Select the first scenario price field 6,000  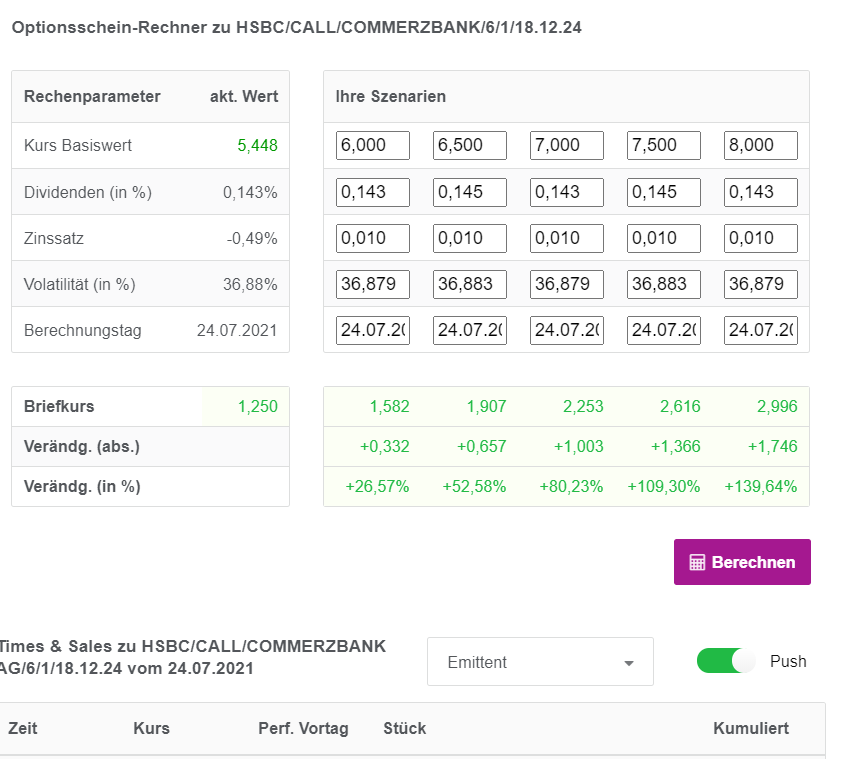372,145
